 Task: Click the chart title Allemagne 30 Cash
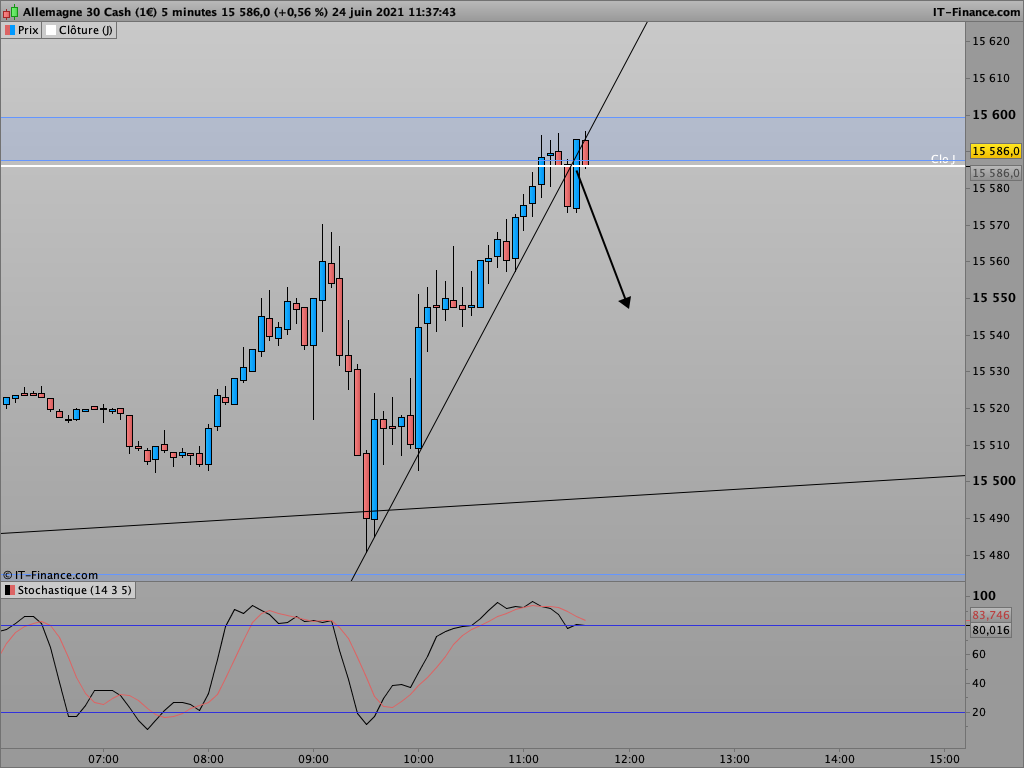(x=78, y=12)
